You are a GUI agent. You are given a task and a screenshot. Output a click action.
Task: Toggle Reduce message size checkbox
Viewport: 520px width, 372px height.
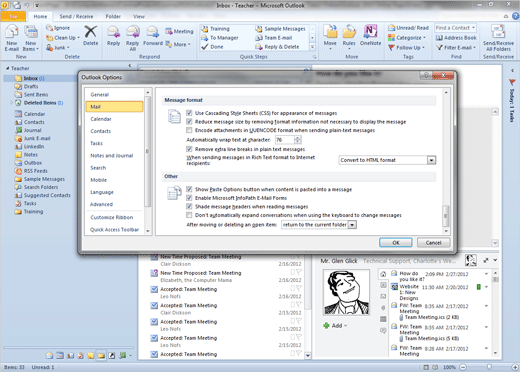189,122
